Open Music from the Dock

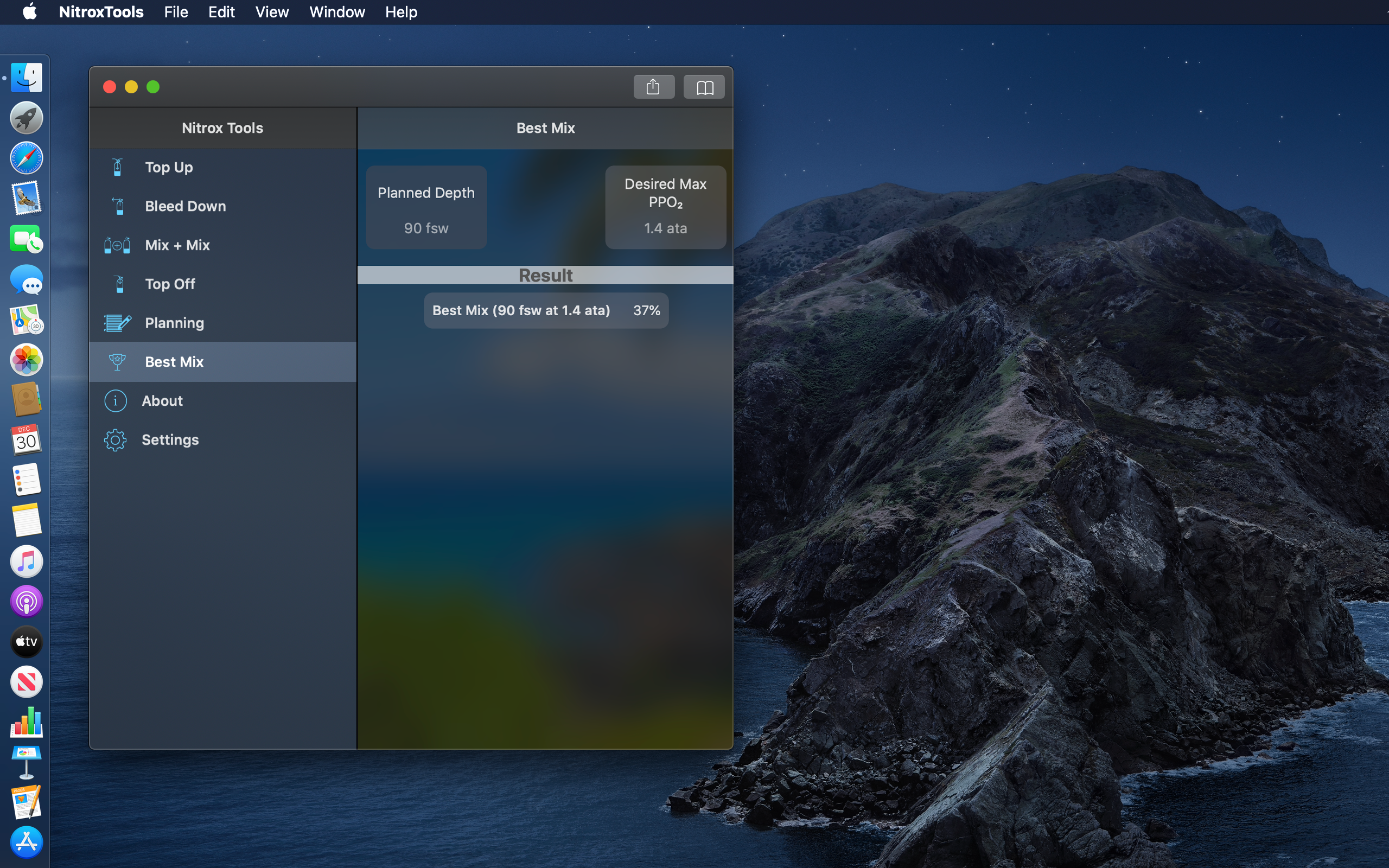tap(27, 561)
